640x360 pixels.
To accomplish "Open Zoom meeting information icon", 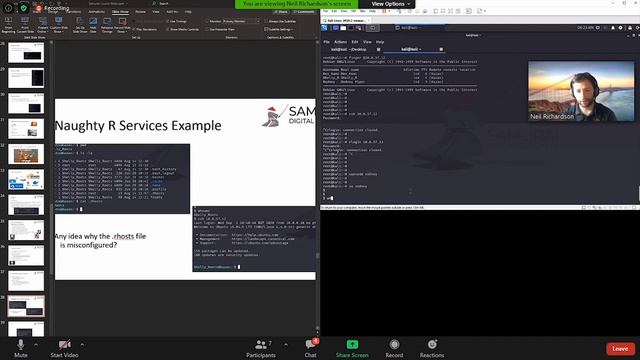I will tap(8, 8).
